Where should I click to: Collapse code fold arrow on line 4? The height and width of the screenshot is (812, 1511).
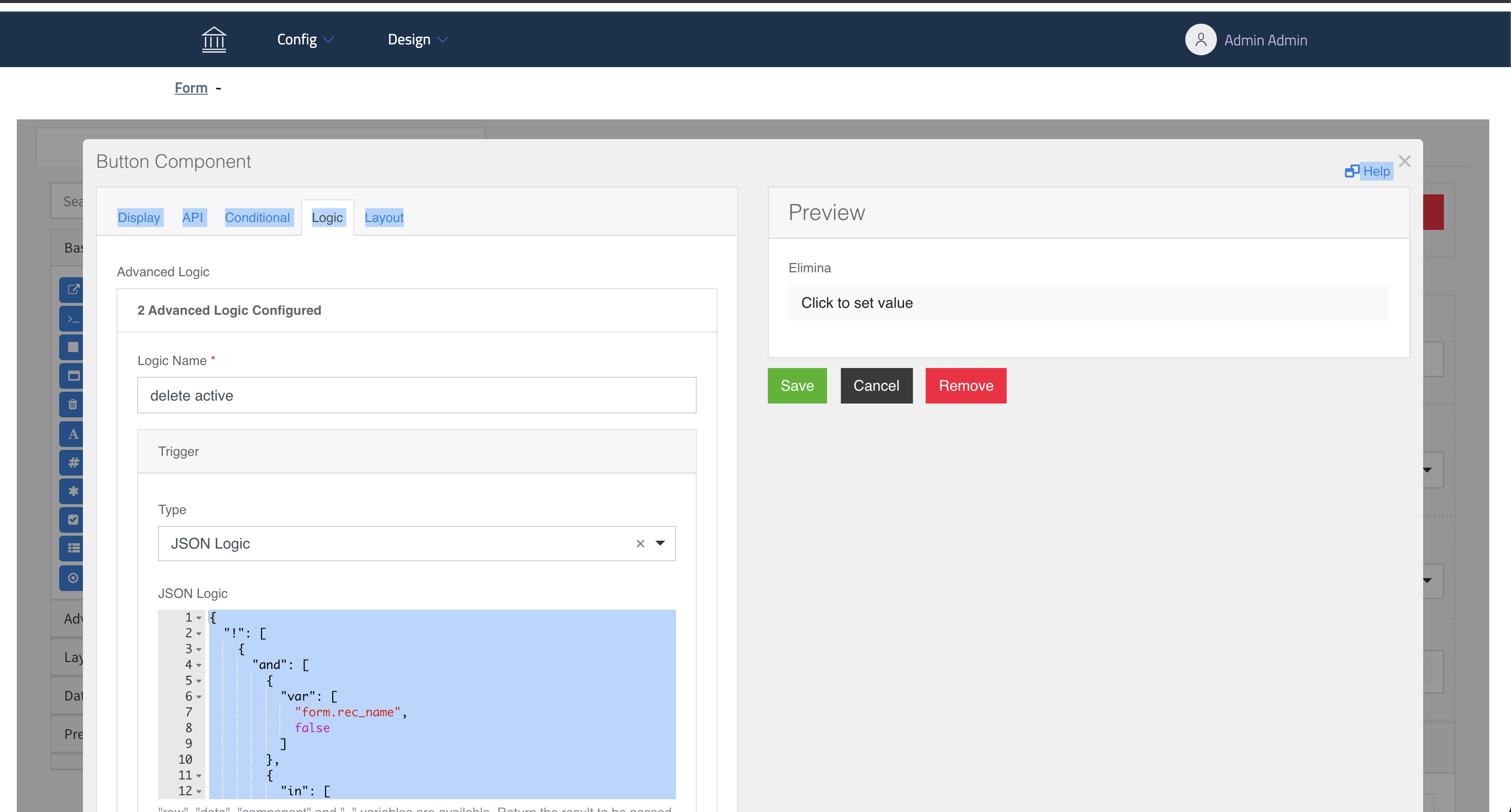pyautogui.click(x=199, y=665)
